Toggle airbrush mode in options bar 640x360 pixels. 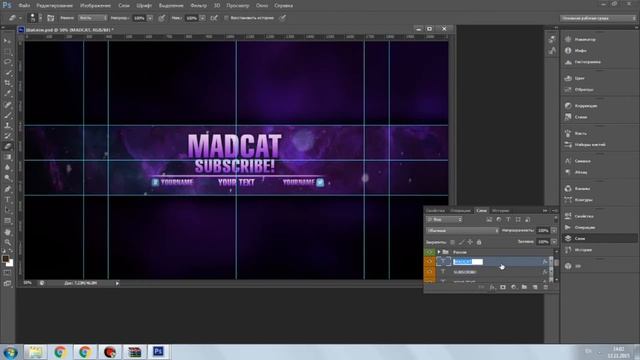point(214,18)
